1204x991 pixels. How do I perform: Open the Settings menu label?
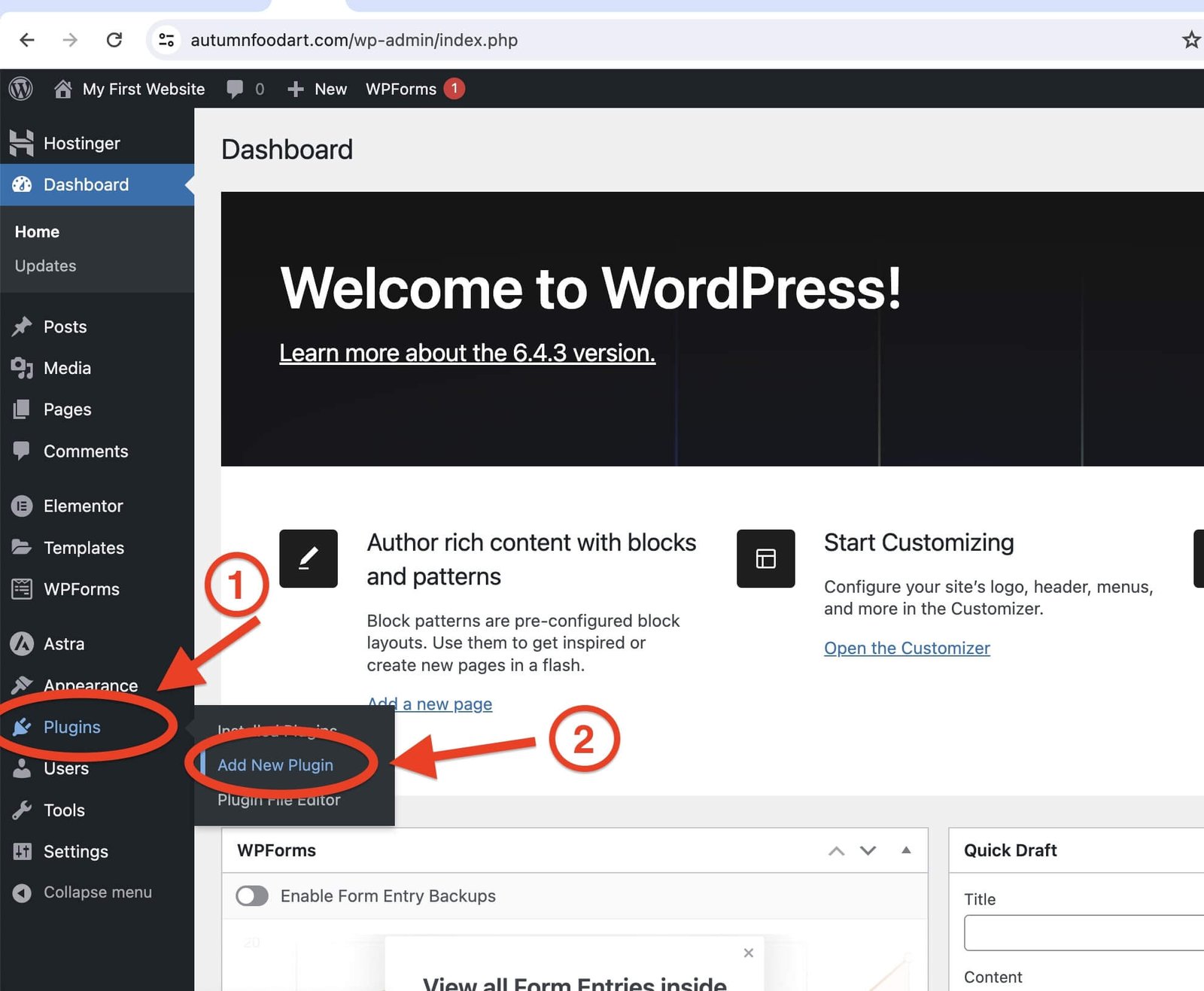(76, 851)
